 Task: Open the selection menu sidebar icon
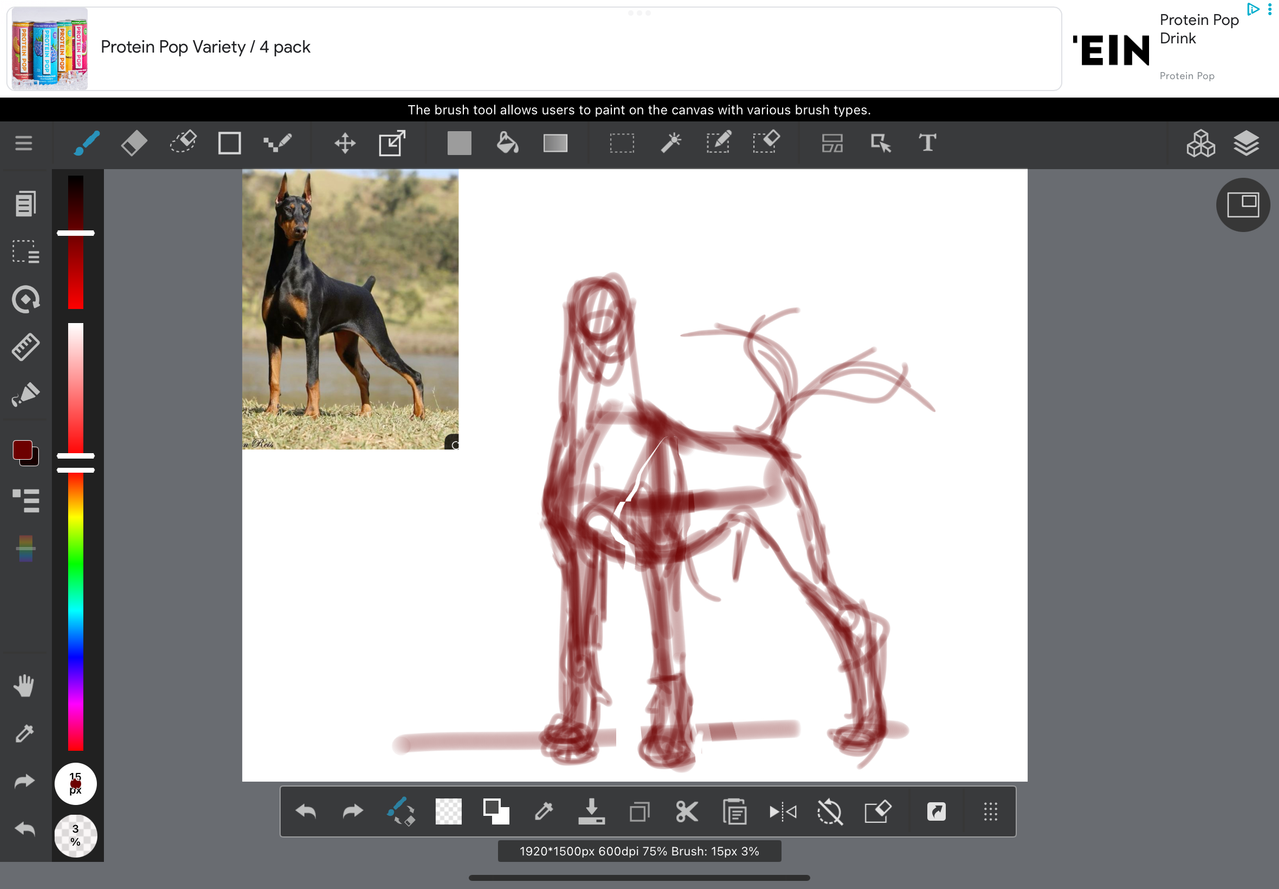coord(25,251)
